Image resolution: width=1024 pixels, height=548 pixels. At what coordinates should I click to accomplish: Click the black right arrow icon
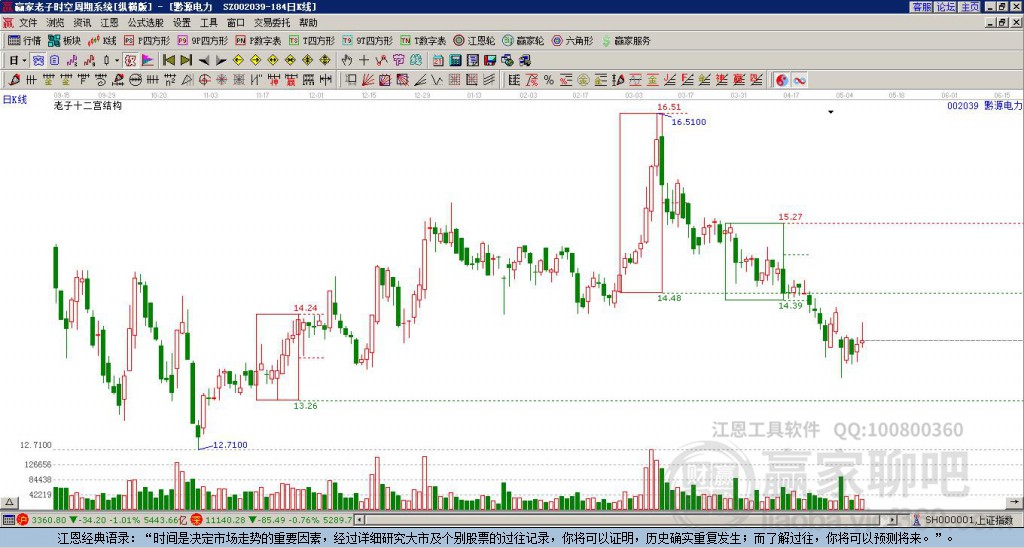(x=221, y=61)
